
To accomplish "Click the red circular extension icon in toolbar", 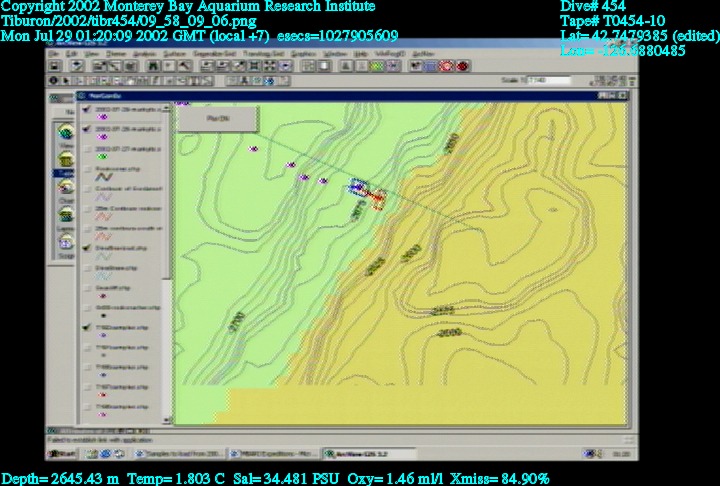I will 447,66.
